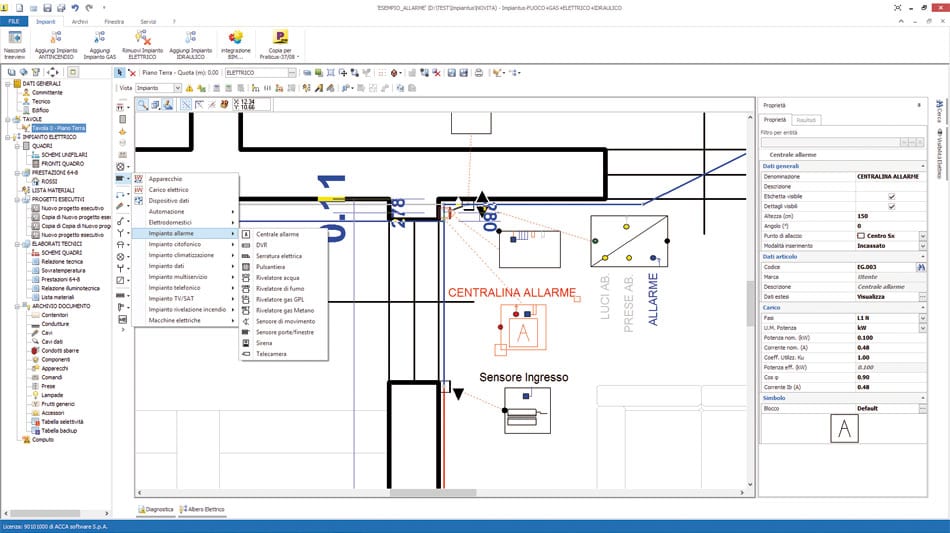
Task: Click the Carico elettrico icon in the menu
Action: tap(139, 190)
